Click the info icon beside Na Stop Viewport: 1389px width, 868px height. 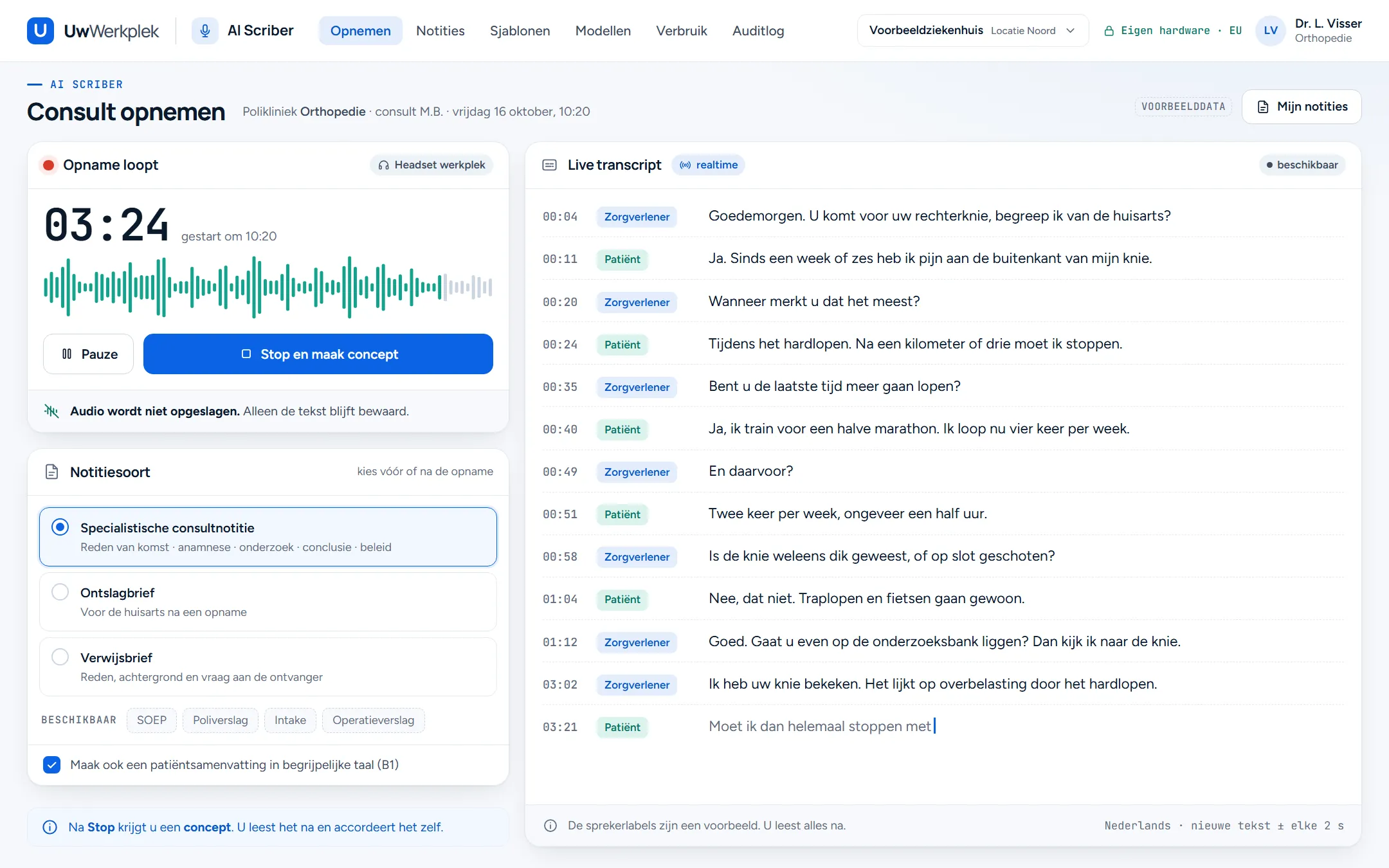pyautogui.click(x=50, y=827)
